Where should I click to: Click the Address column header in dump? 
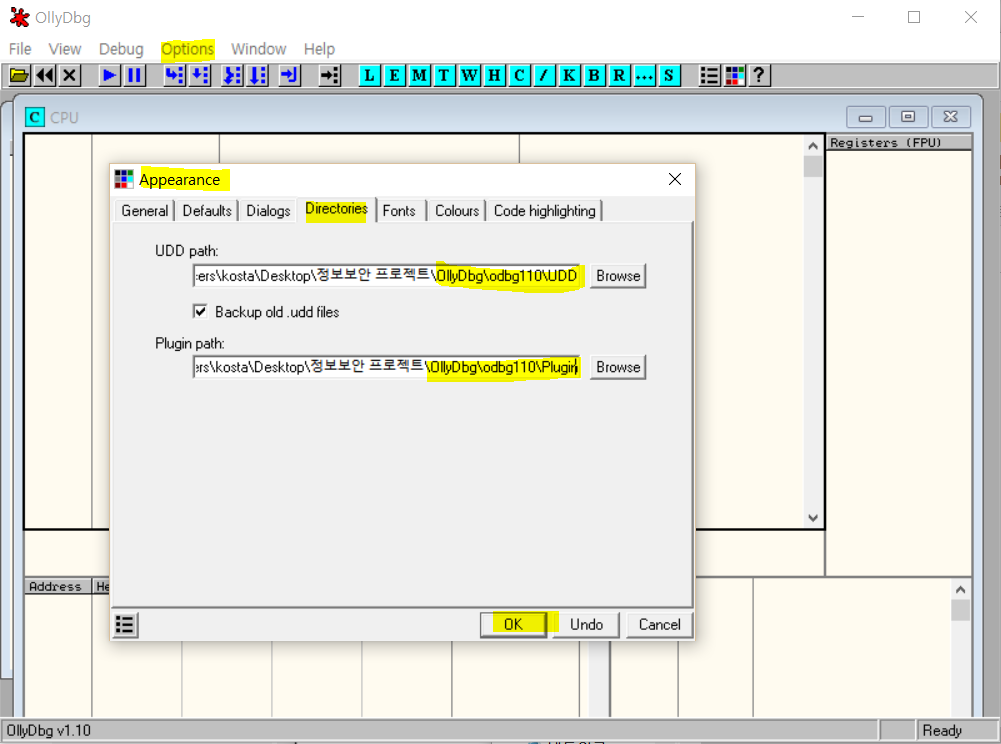pos(57,586)
